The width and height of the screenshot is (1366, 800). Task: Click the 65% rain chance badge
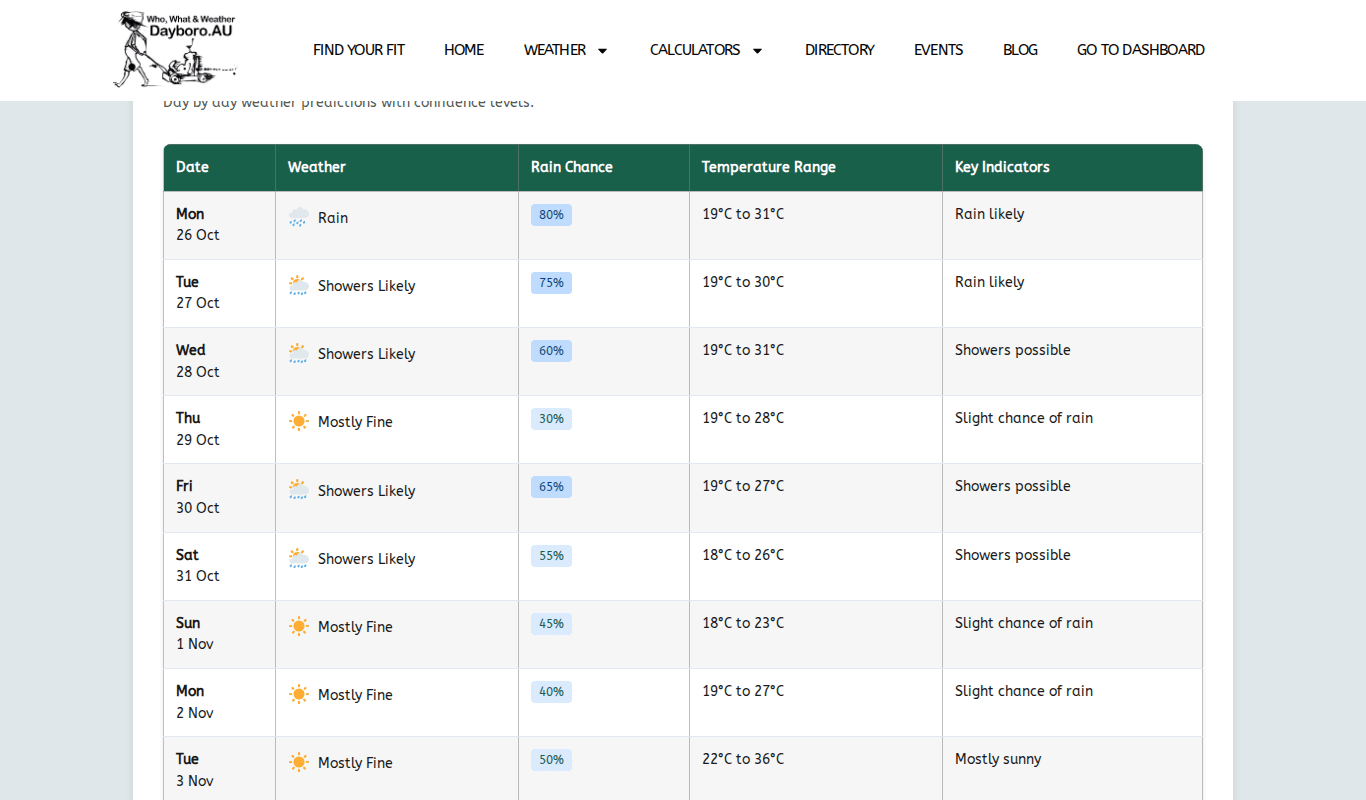[x=551, y=487]
